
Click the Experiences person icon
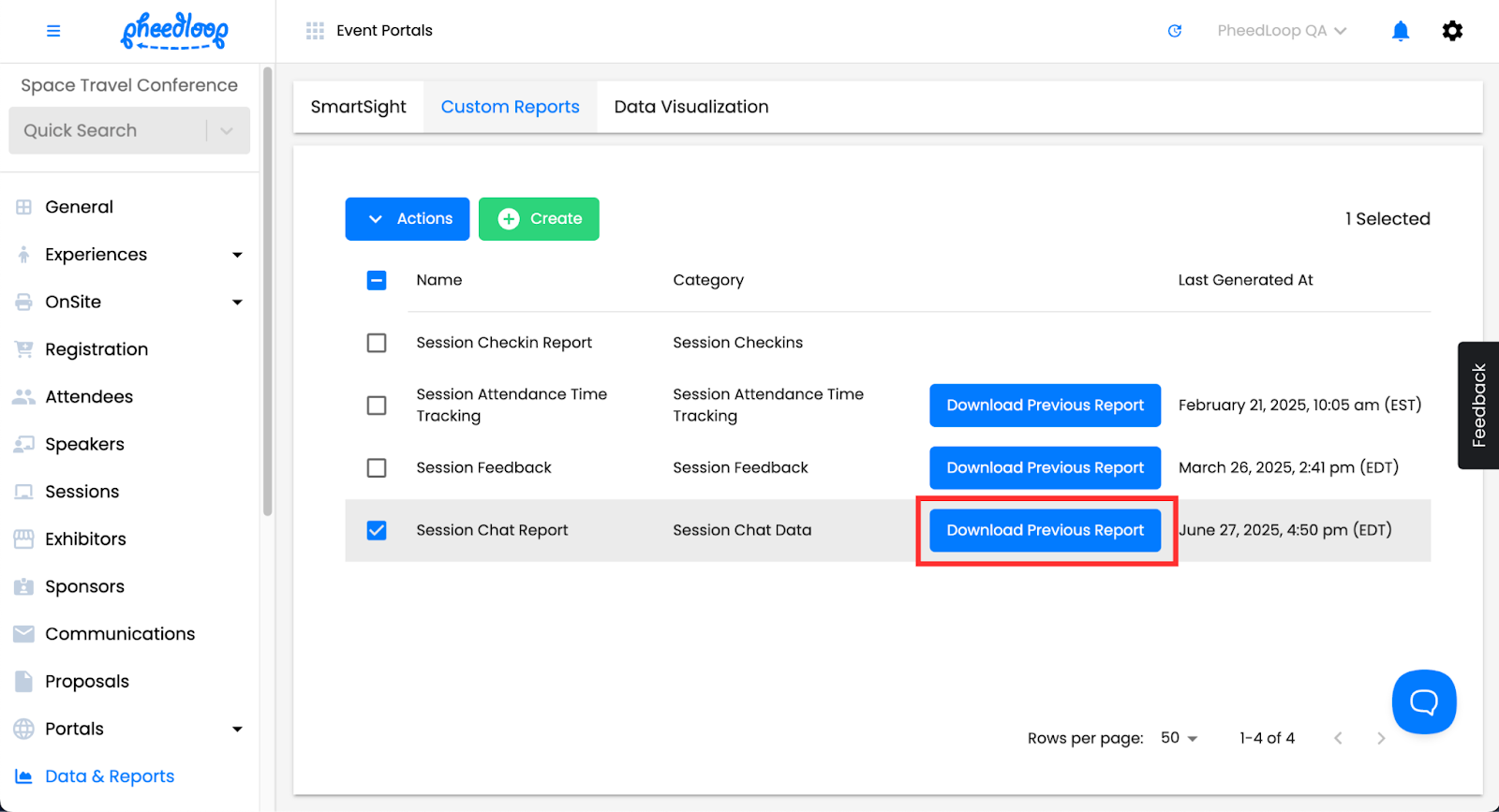[24, 255]
